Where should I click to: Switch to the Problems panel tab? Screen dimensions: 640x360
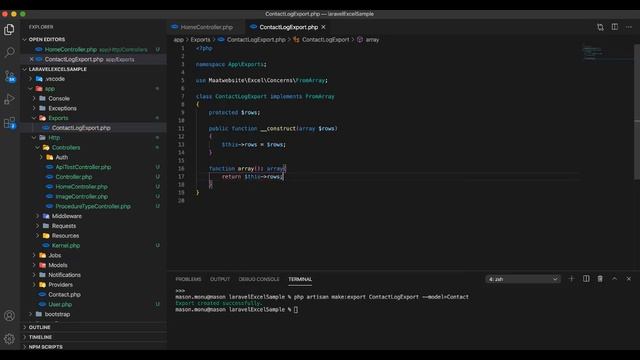[x=188, y=279]
